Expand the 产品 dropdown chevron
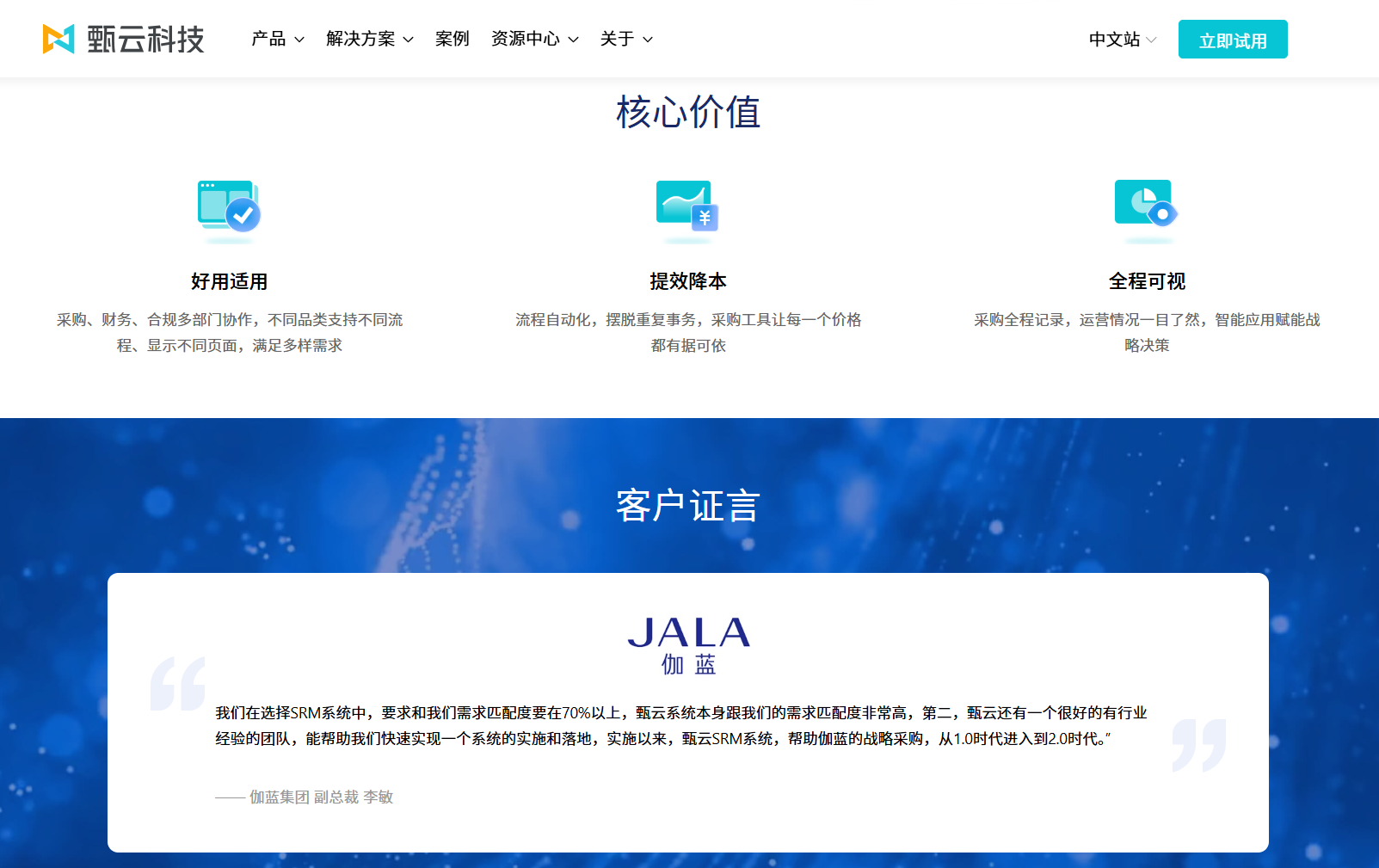The image size is (1379, 868). tap(299, 40)
